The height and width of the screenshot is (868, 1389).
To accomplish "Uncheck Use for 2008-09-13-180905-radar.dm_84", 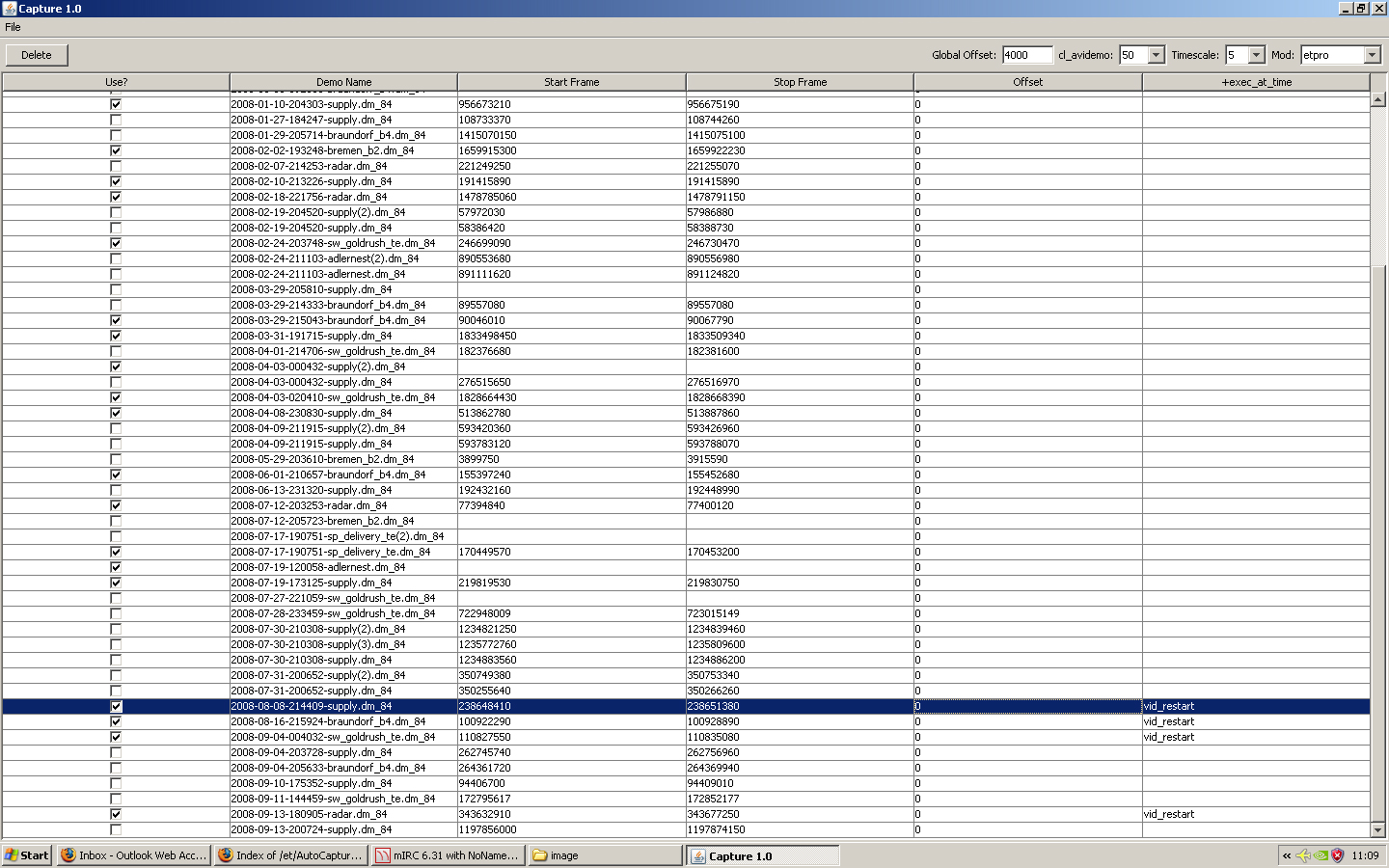I will point(116,814).
